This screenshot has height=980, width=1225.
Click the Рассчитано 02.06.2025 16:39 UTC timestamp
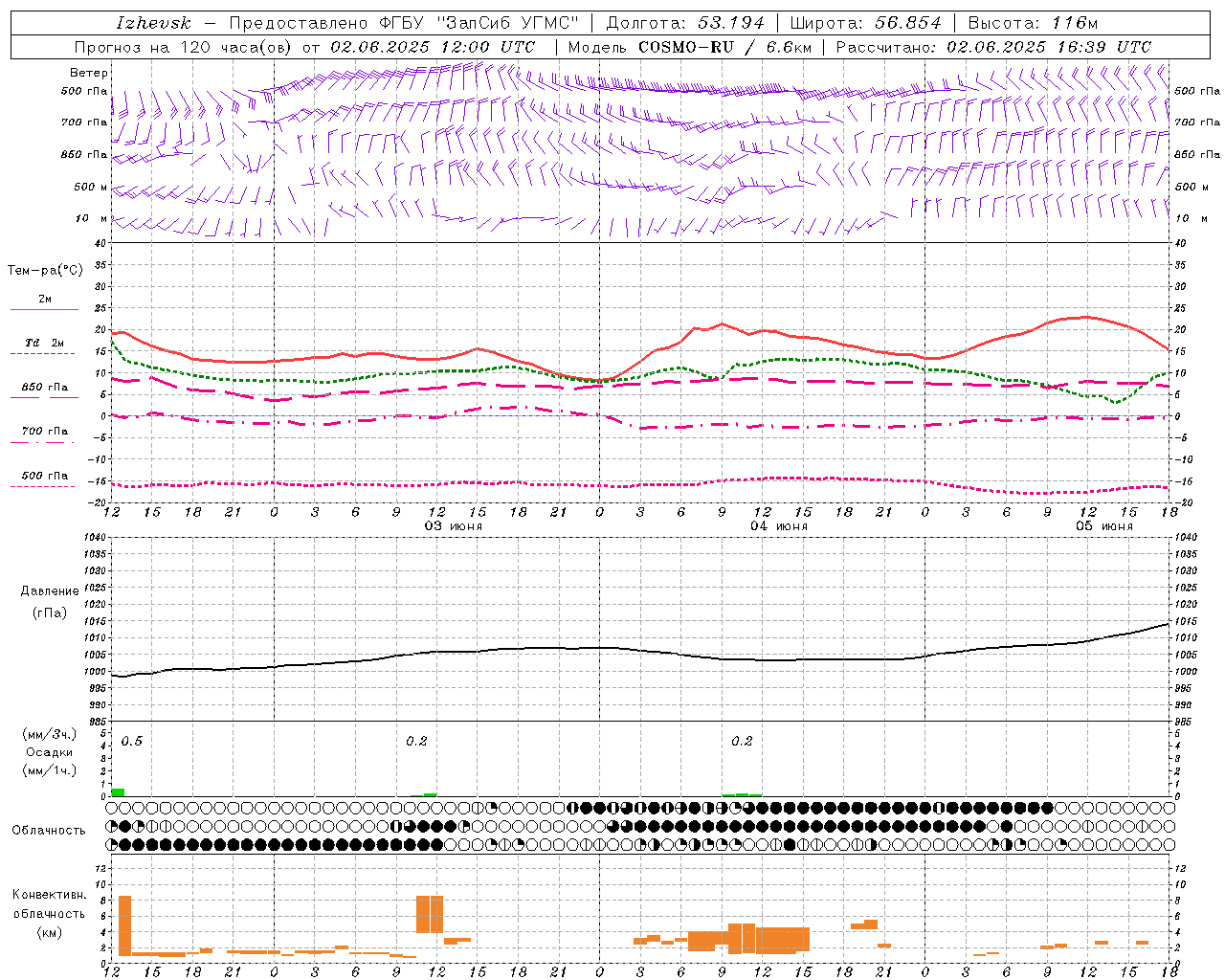pyautogui.click(x=993, y=47)
